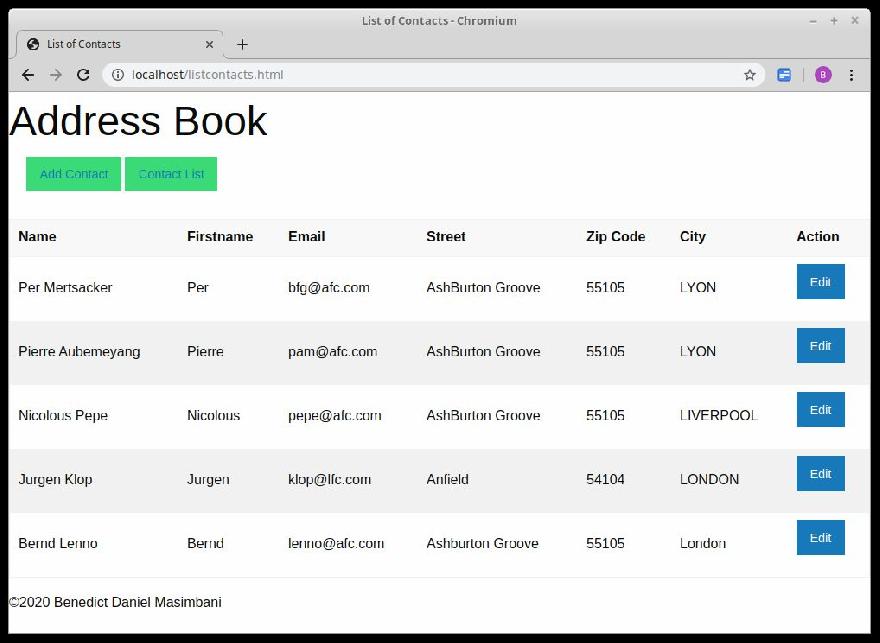Click the email pam@afc.com
880x643 pixels.
coord(332,351)
